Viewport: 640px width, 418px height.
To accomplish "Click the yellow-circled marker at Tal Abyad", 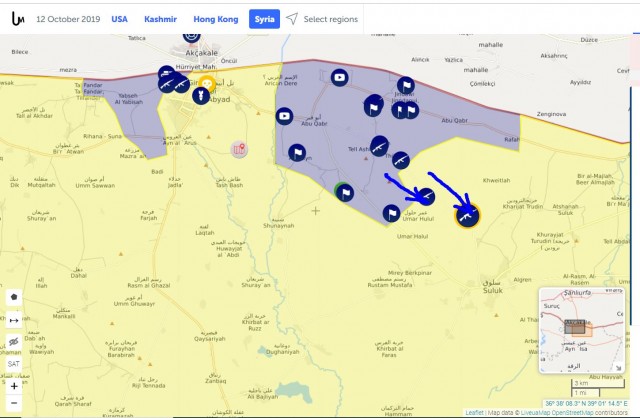I will pos(207,85).
